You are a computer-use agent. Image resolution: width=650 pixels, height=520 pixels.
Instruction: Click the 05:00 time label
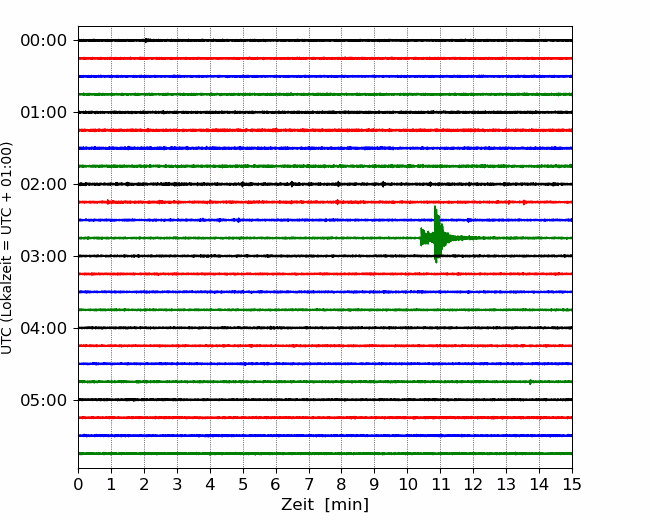pos(44,400)
